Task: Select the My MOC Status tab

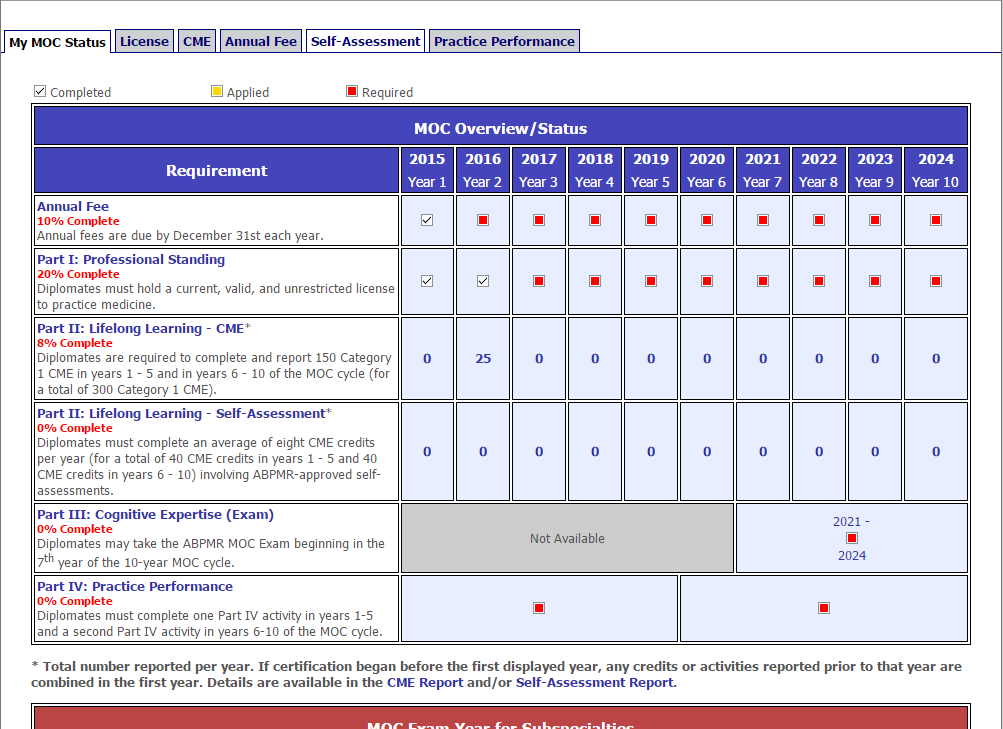Action: (57, 42)
